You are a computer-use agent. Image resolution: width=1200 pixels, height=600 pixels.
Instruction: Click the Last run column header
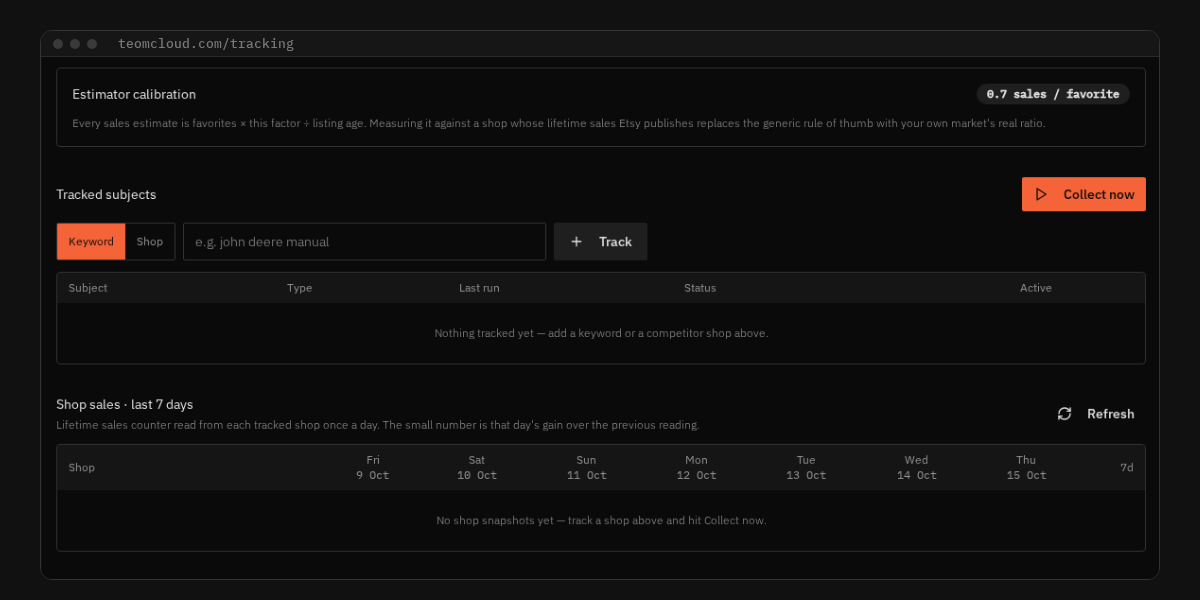pyautogui.click(x=479, y=288)
